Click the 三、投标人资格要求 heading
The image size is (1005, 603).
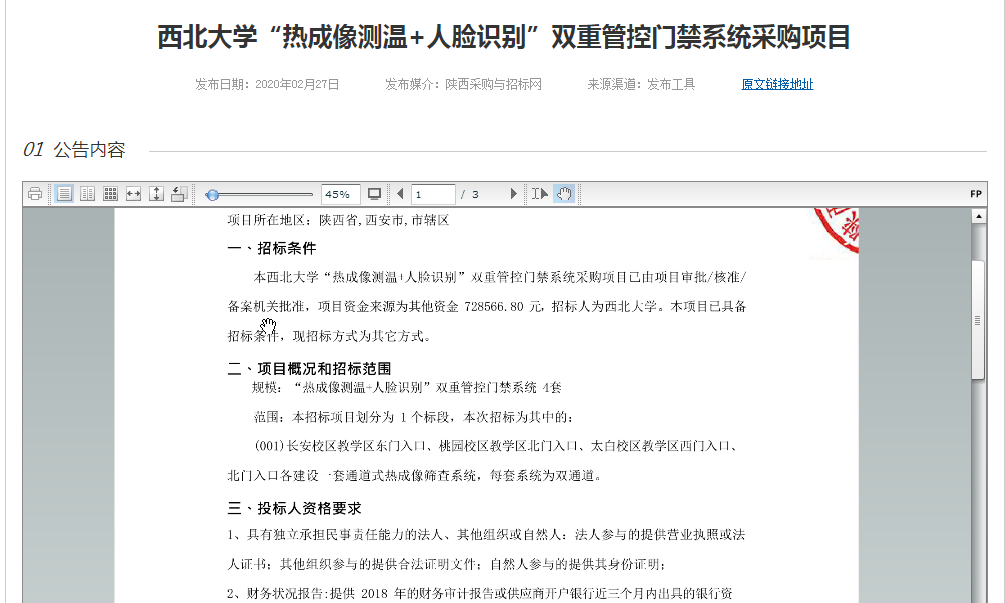[x=294, y=508]
